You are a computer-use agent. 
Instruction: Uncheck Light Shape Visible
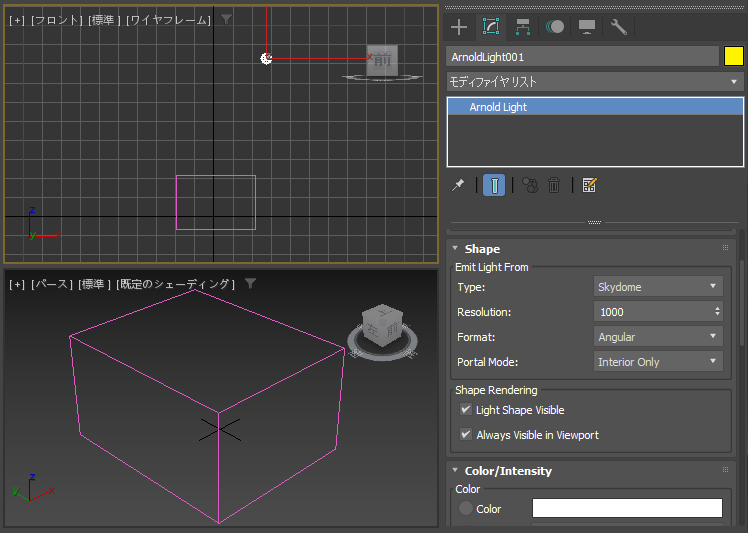pyautogui.click(x=465, y=410)
